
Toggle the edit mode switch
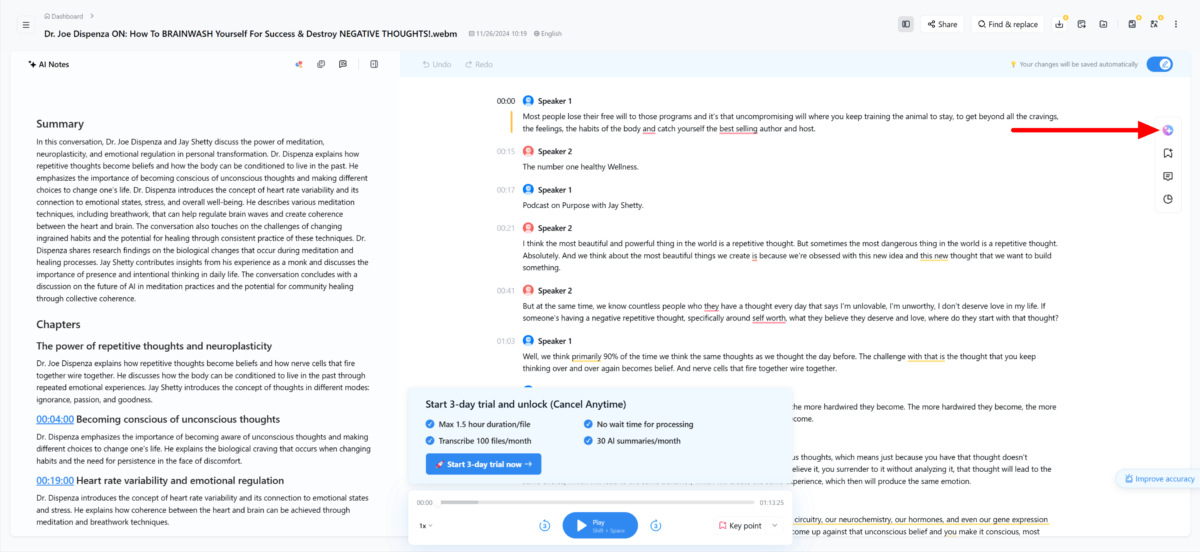click(x=1159, y=64)
